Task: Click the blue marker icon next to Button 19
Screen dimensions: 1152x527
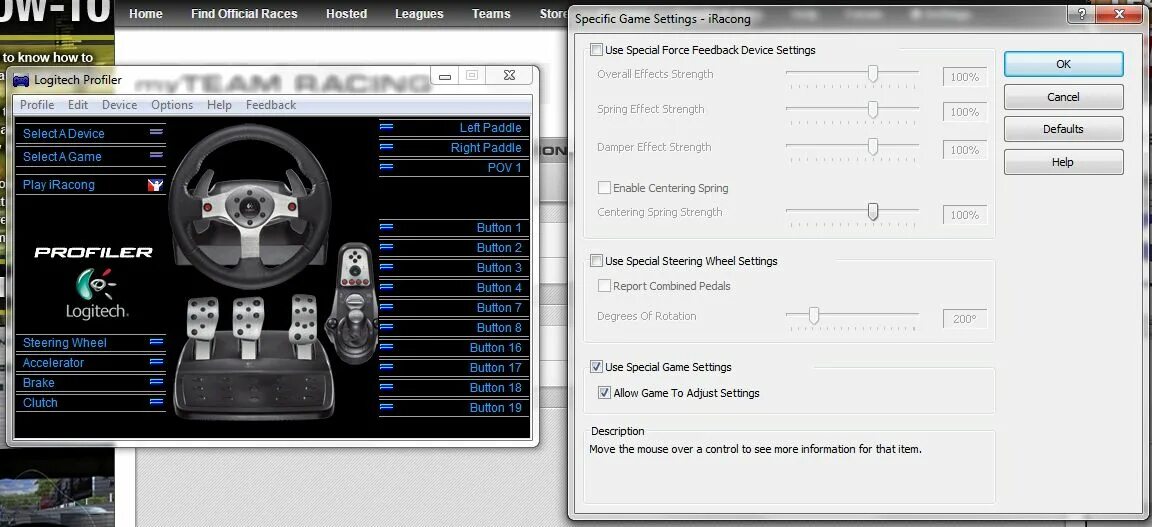Action: [x=386, y=406]
